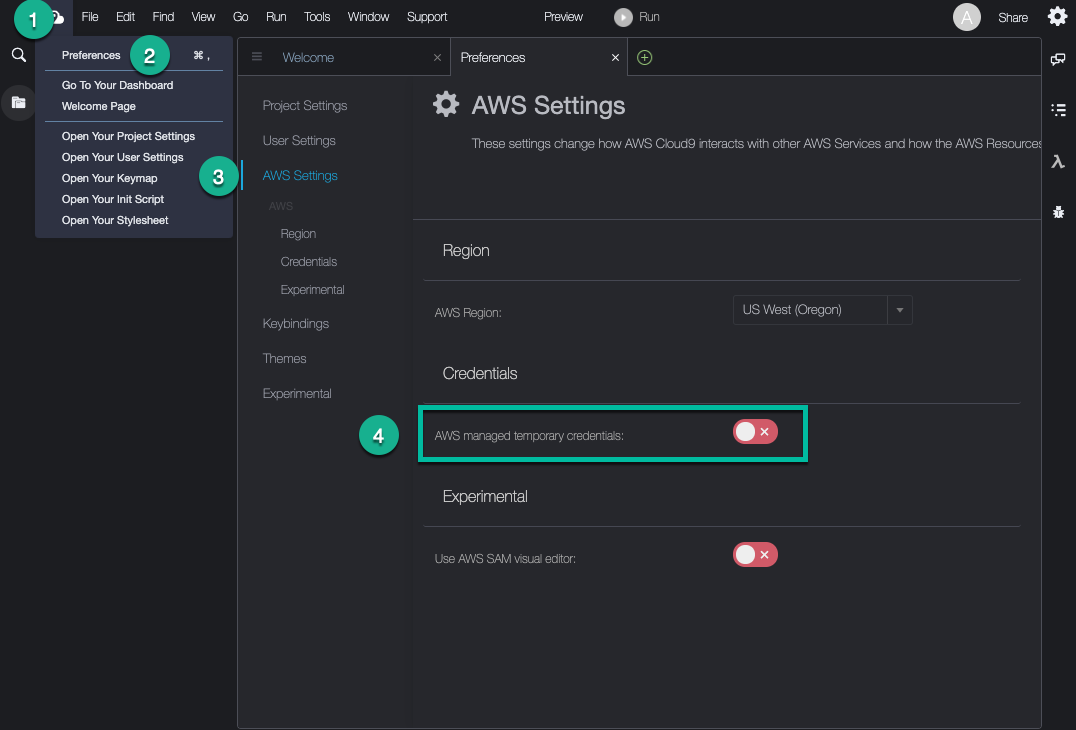Click the tab list hamburger icon

257,57
